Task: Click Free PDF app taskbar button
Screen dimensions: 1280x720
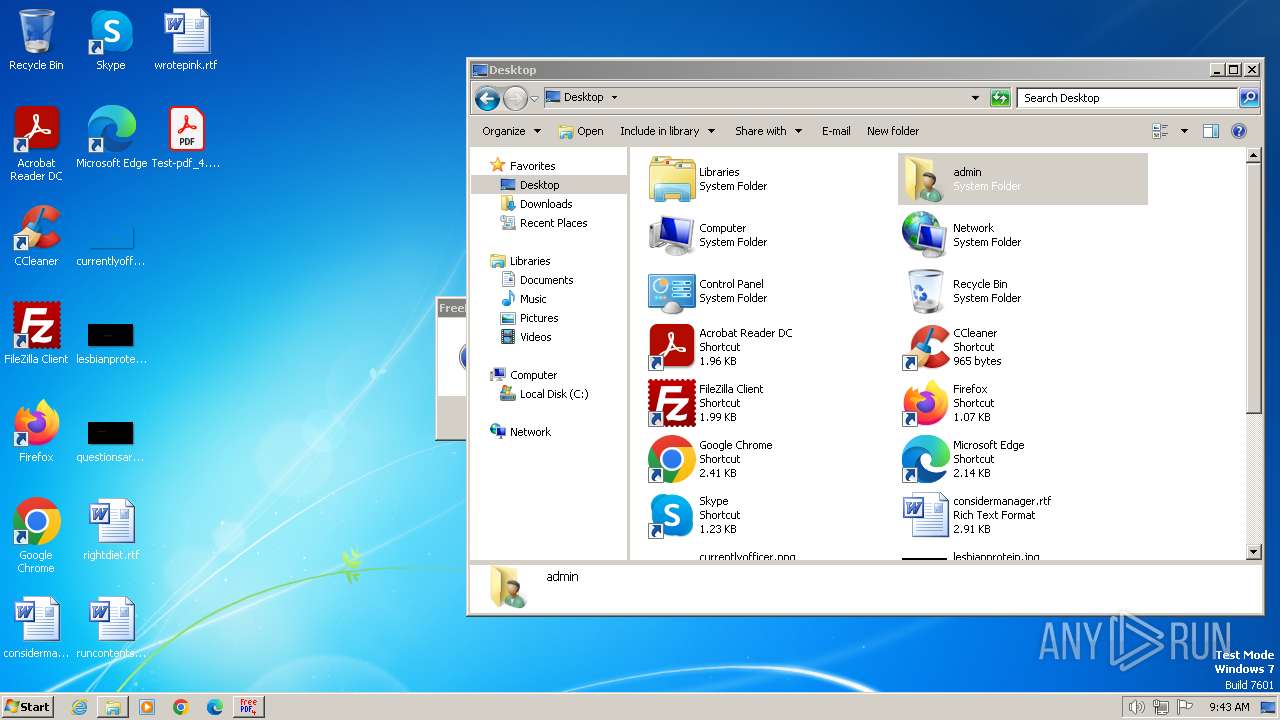Action: tap(248, 707)
